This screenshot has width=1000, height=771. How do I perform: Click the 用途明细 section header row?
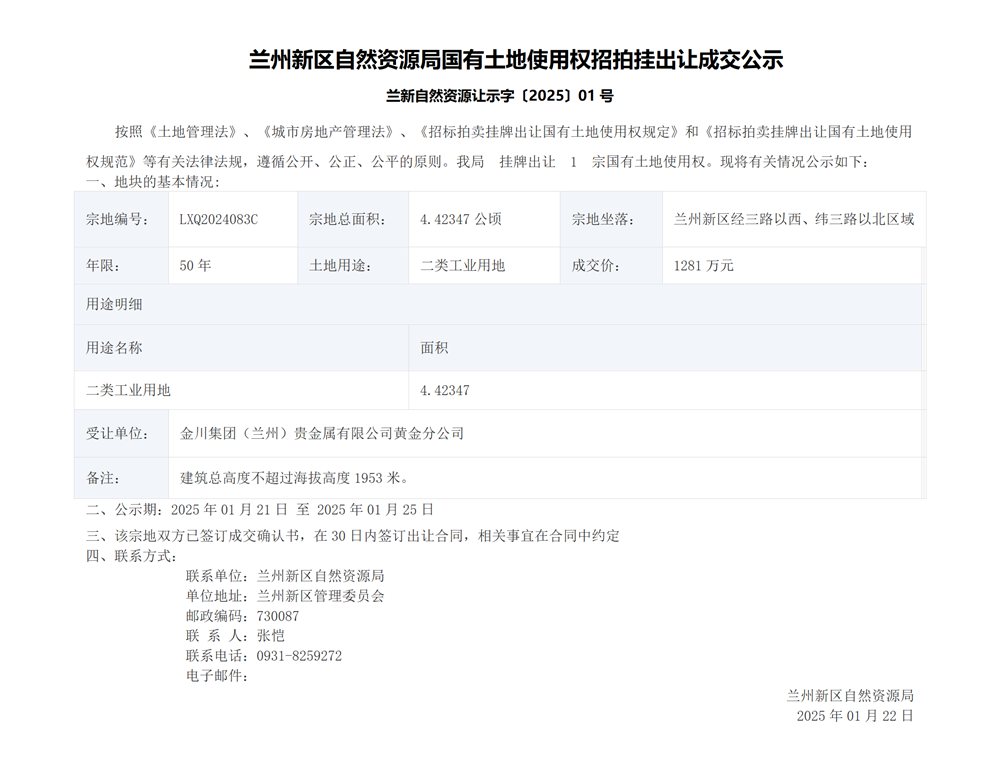pyautogui.click(x=114, y=304)
